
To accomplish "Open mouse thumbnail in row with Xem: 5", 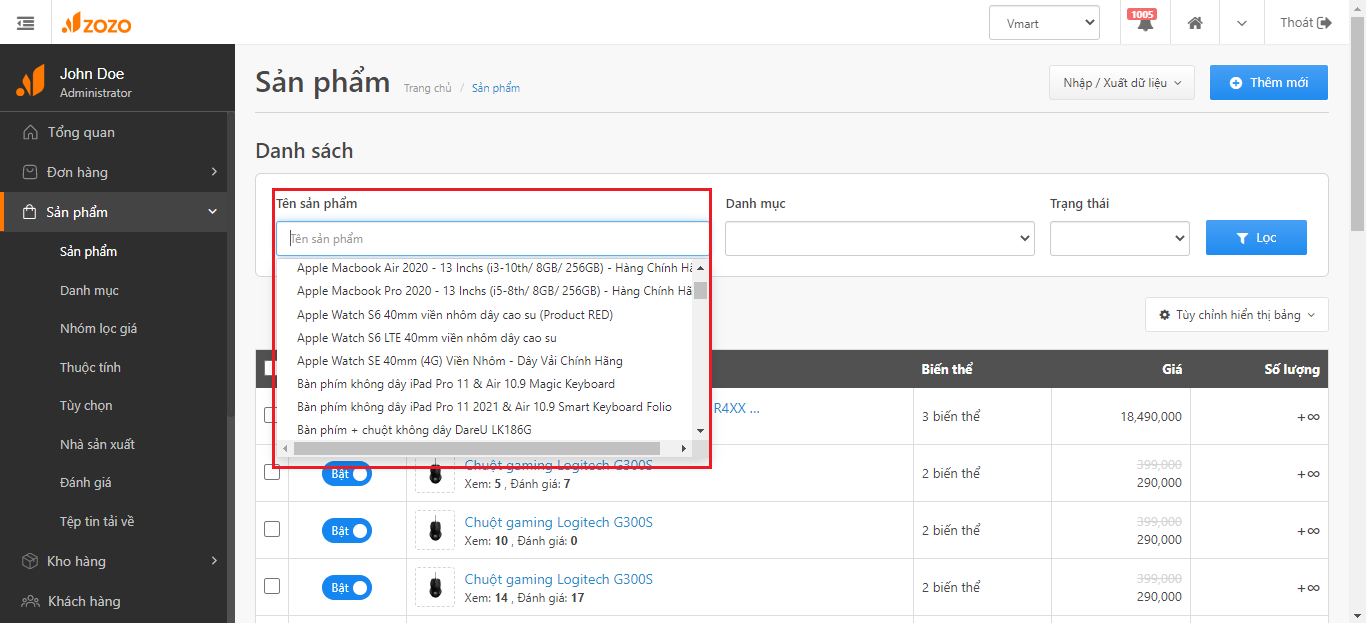I will click(435, 473).
